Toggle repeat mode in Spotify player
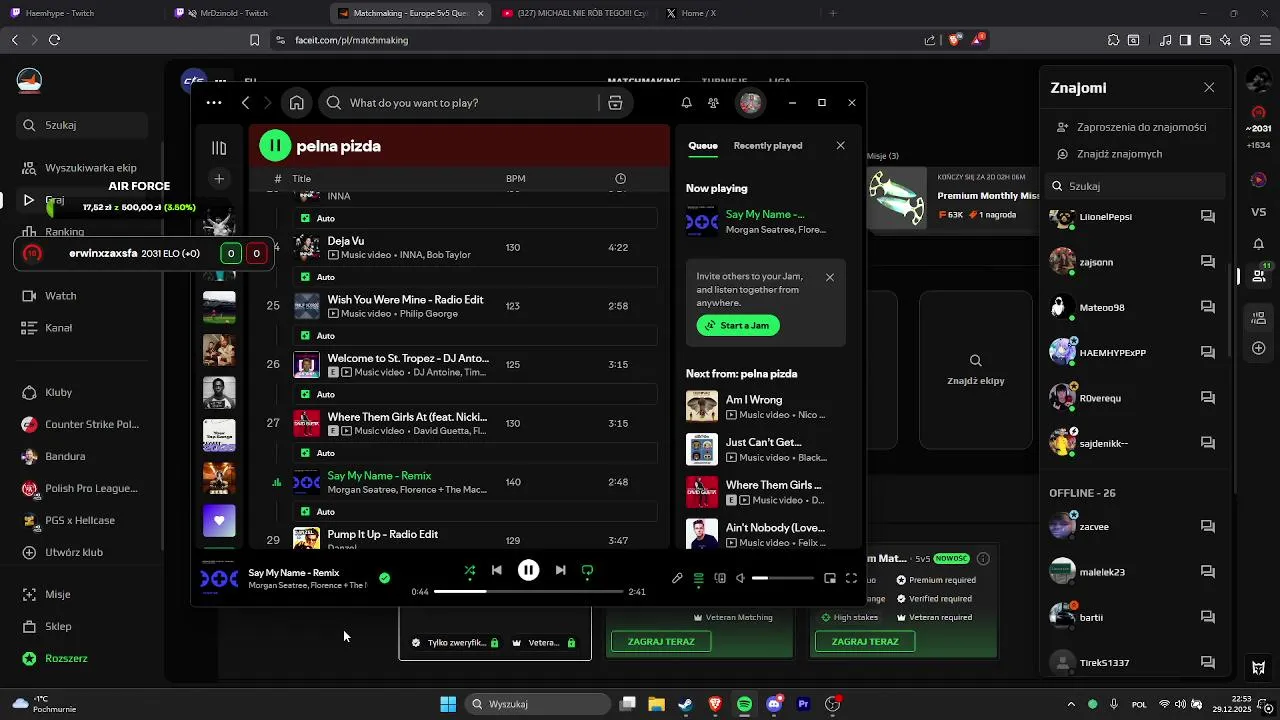1280x720 pixels. [x=587, y=571]
